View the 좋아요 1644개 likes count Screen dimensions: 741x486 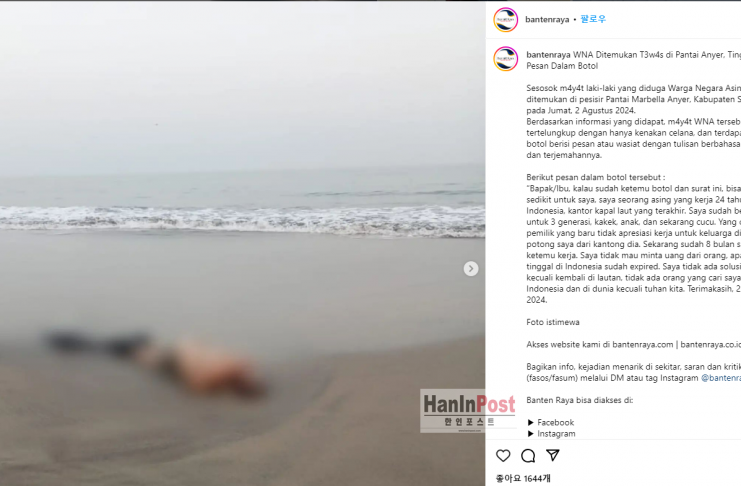523,478
